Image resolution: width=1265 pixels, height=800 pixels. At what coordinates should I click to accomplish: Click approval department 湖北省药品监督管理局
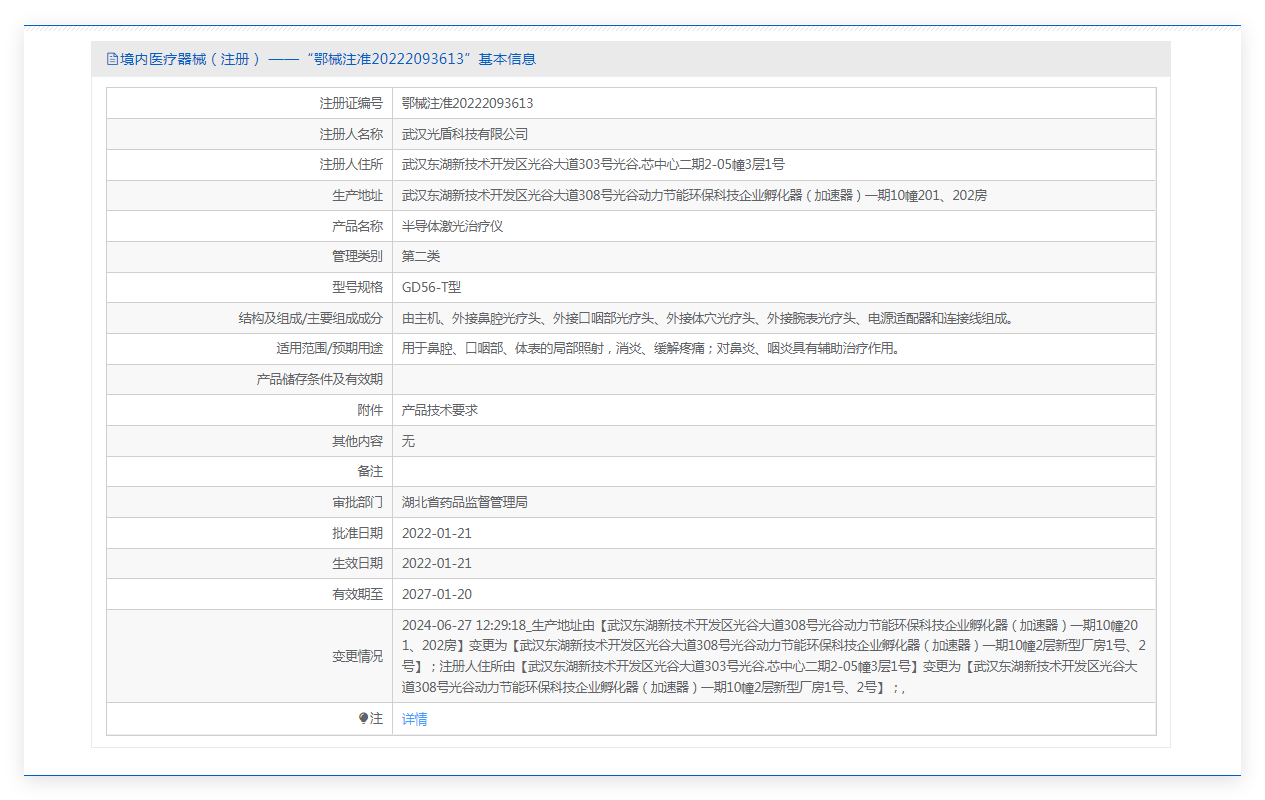tap(464, 502)
